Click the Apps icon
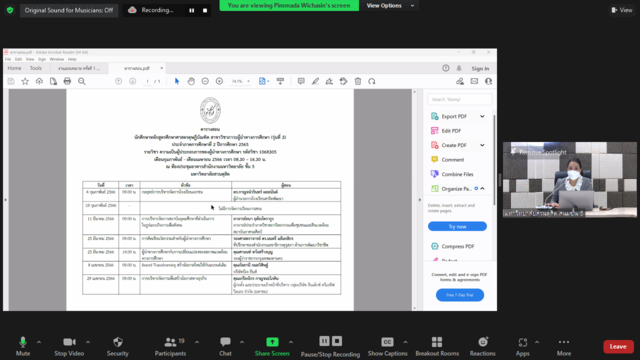Image resolution: width=640 pixels, height=360 pixels. (522, 342)
